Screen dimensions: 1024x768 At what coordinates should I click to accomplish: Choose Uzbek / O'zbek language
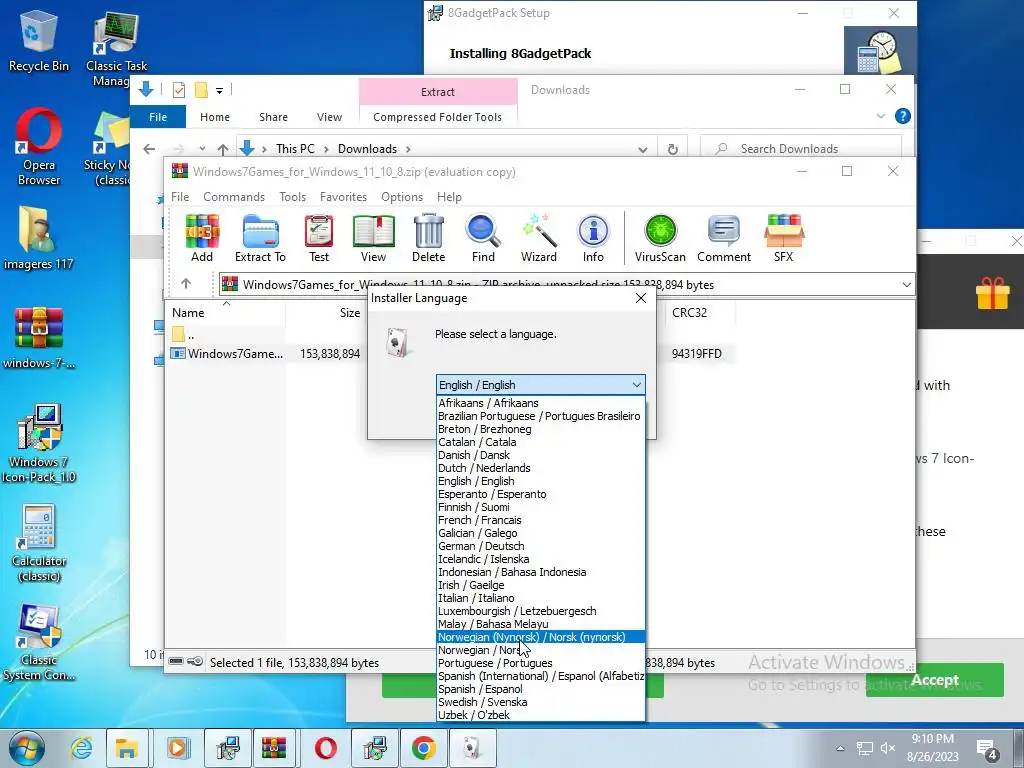[x=541, y=715]
